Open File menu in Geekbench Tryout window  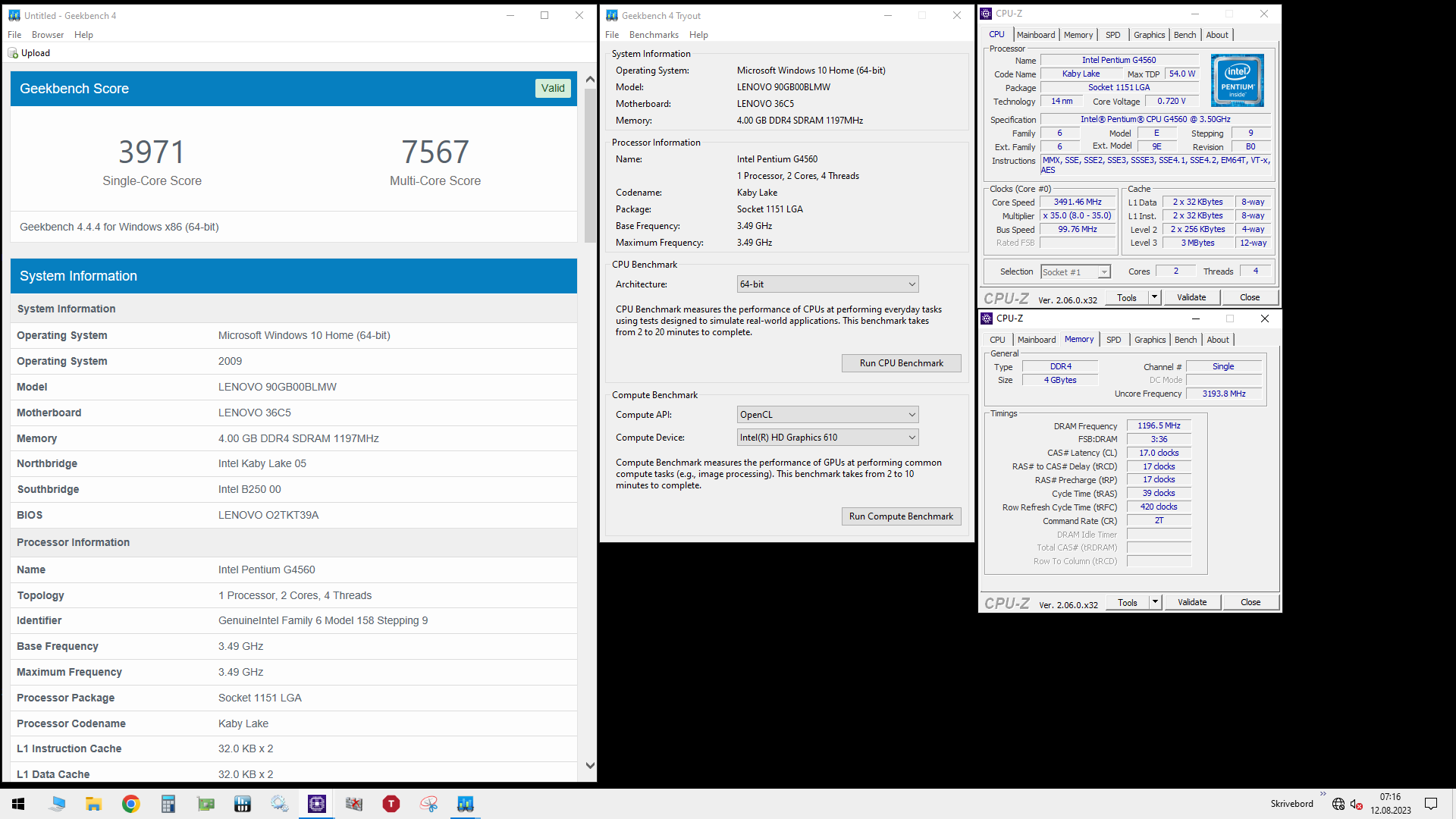point(612,35)
